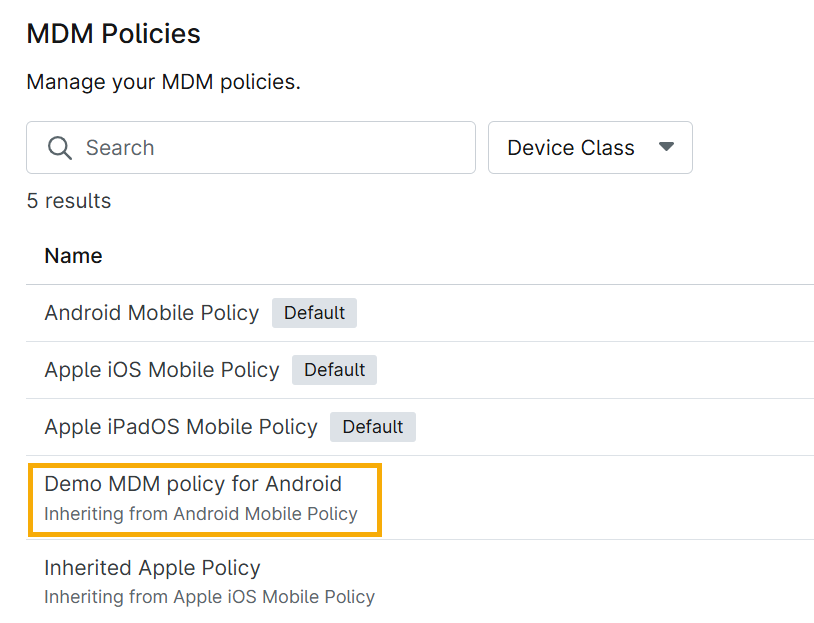Viewport: 814px width, 623px height.
Task: Open the Device Class filter dropdown
Action: tap(590, 147)
